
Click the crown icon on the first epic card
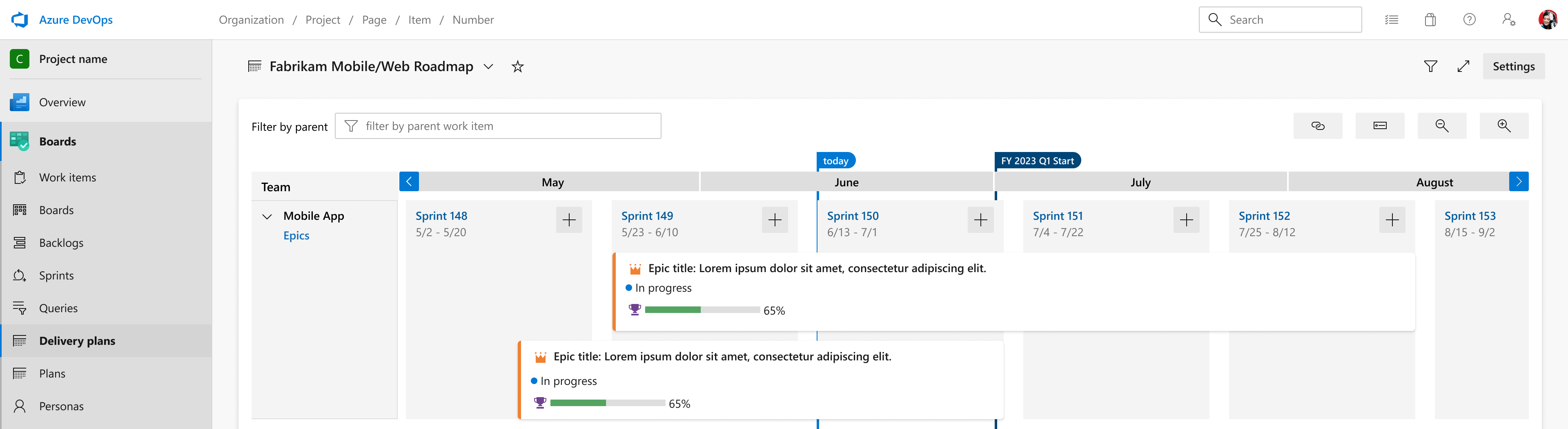point(635,269)
